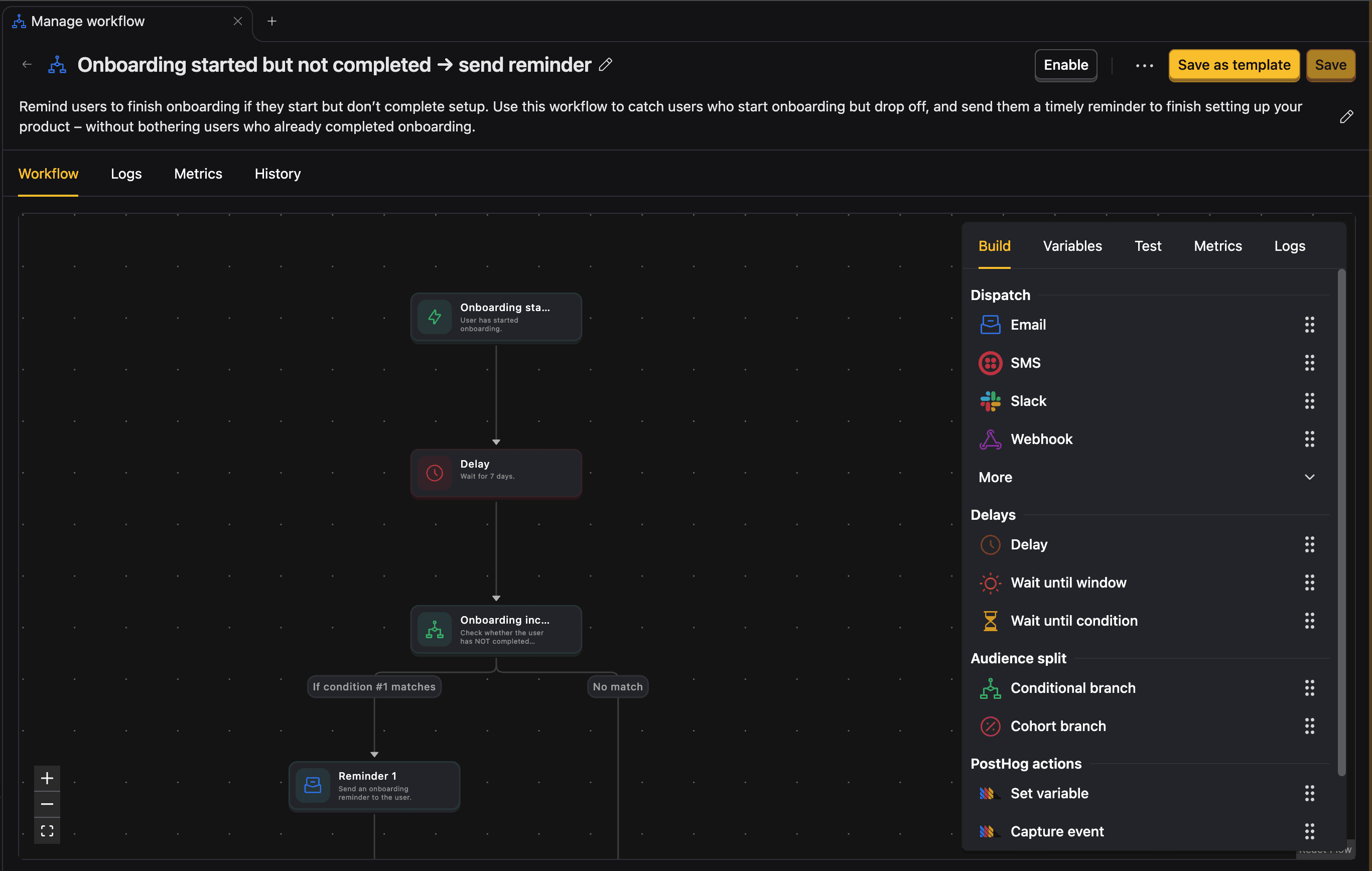Select the Conditional branch icon
The height and width of the screenshot is (871, 1372).
(x=990, y=687)
